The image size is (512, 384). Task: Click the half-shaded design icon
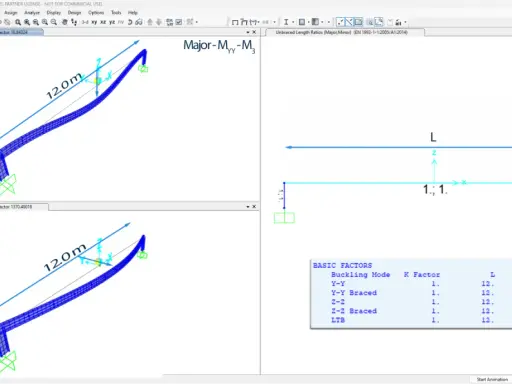[315, 22]
